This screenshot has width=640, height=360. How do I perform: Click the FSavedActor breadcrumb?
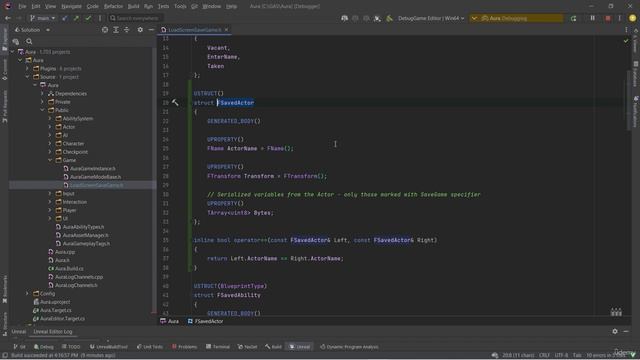click(x=205, y=322)
